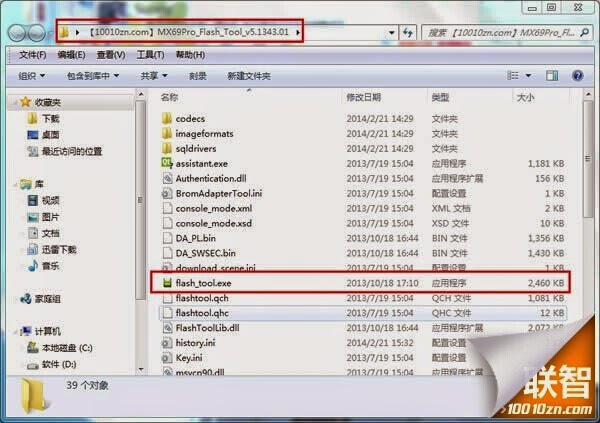This screenshot has height=423, width=600.
Task: Go forward with the round Forward arrow
Action: [37, 33]
